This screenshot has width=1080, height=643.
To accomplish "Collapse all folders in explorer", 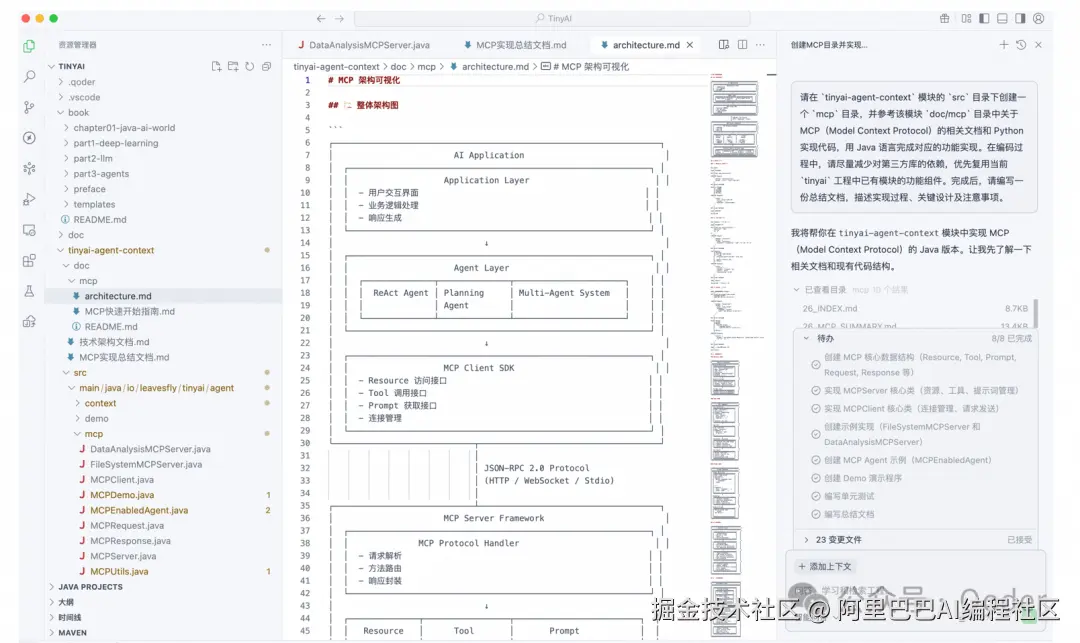I will (267, 66).
